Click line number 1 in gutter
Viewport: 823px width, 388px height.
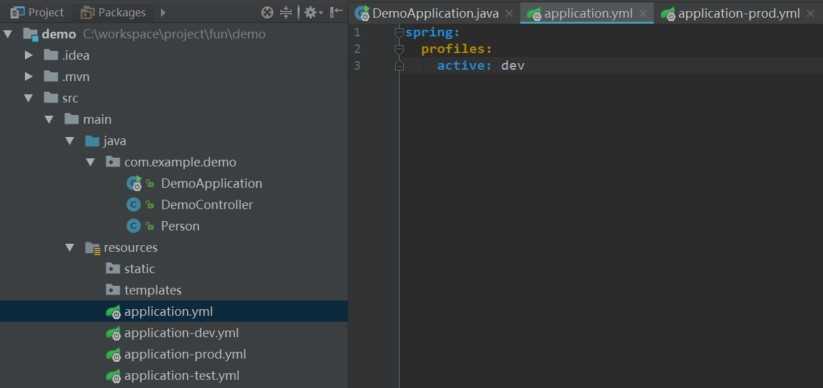click(357, 33)
